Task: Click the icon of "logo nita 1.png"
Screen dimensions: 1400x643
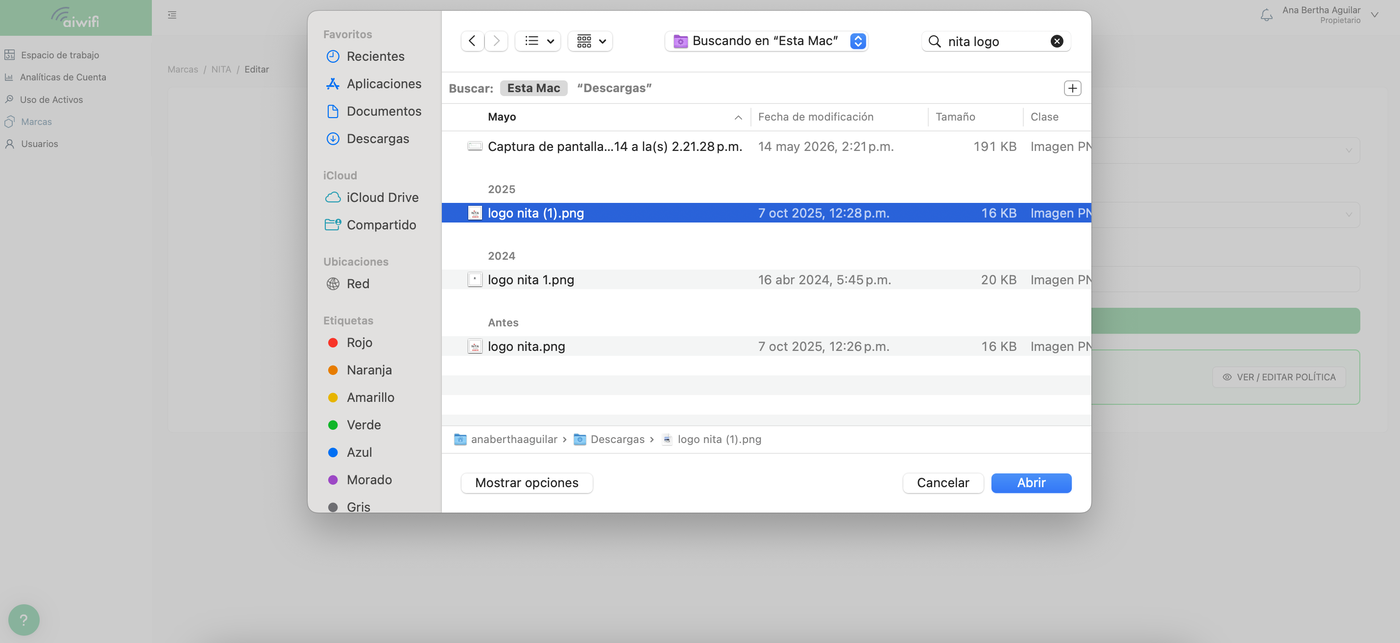Action: click(475, 280)
